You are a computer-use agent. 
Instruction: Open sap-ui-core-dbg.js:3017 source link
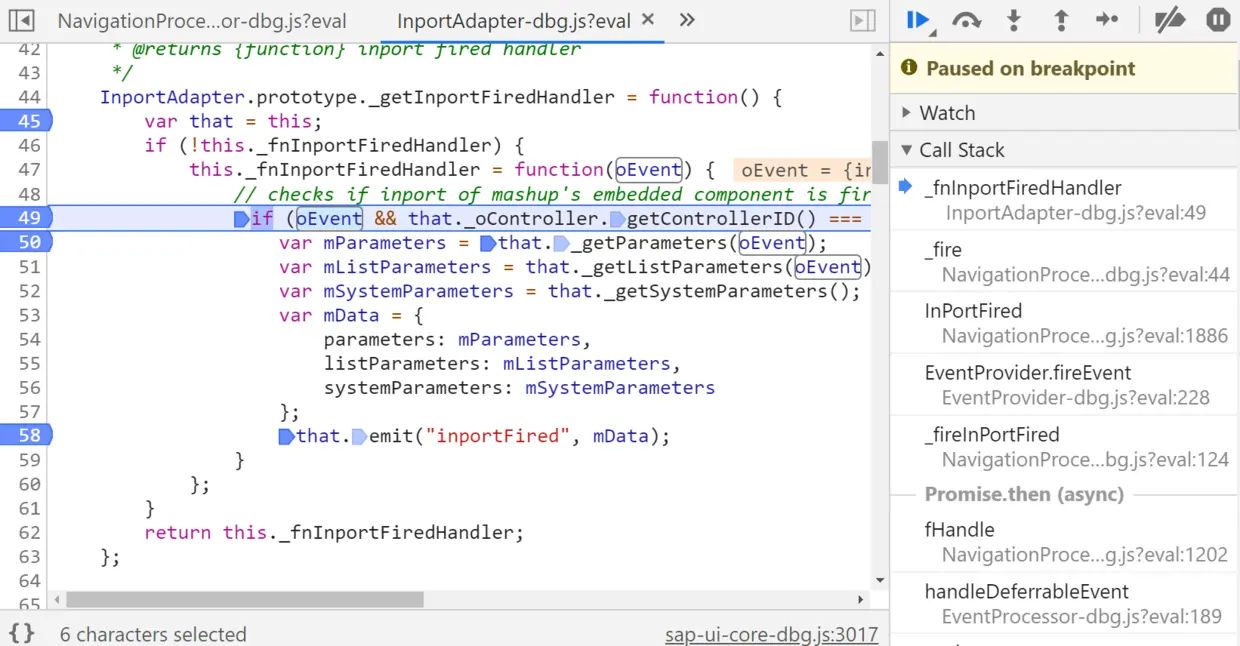click(x=771, y=634)
